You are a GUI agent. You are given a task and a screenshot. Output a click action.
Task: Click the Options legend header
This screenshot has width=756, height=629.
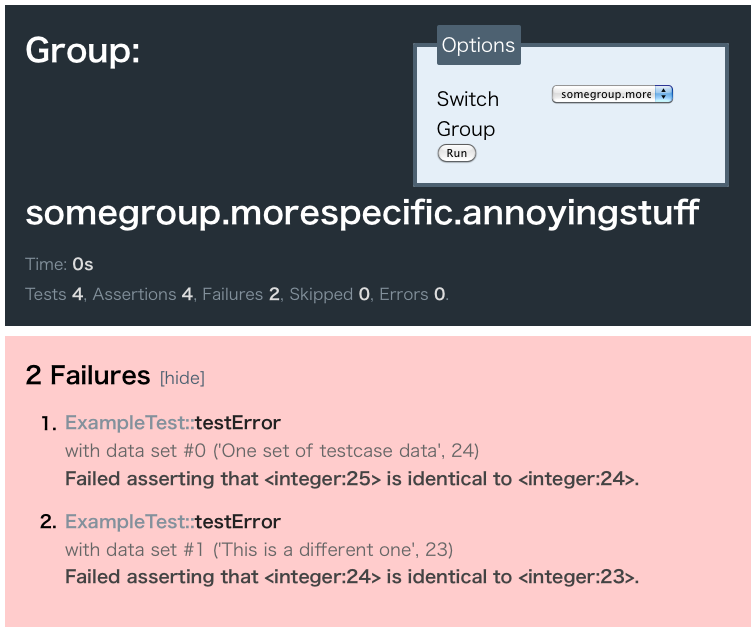pos(478,45)
